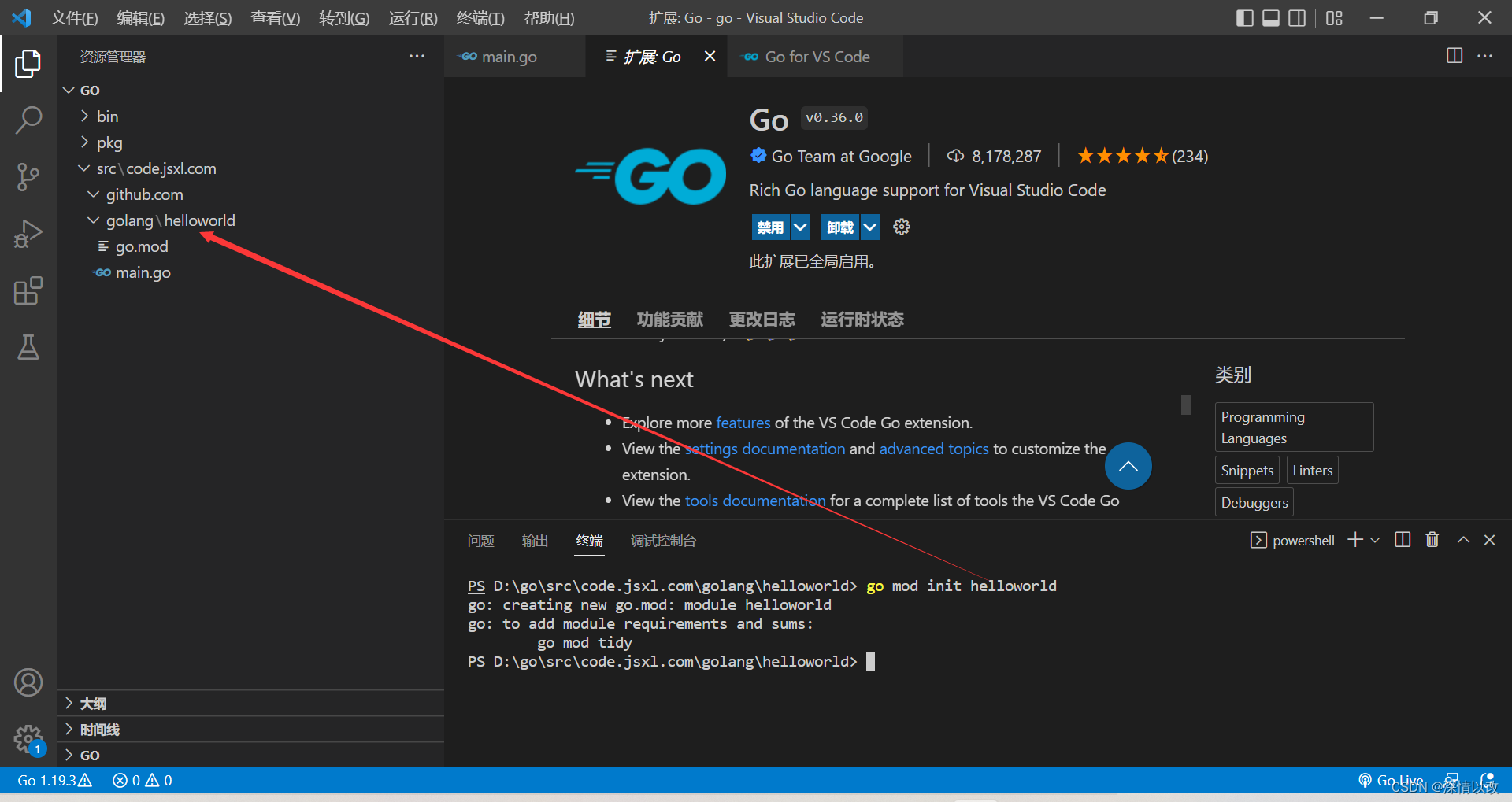Expand the pkg folder
Viewport: 1512px width, 802px height.
tap(250, 142)
